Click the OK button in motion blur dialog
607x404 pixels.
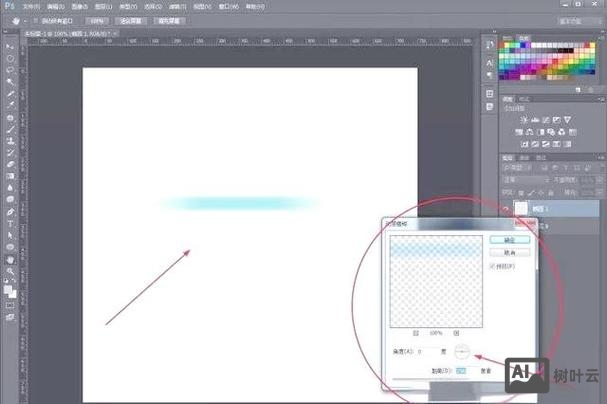pyautogui.click(x=509, y=240)
